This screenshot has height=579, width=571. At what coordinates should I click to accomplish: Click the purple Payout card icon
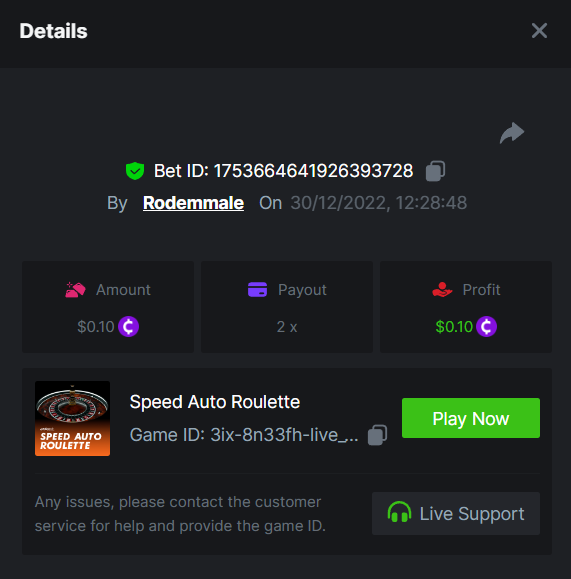click(257, 290)
